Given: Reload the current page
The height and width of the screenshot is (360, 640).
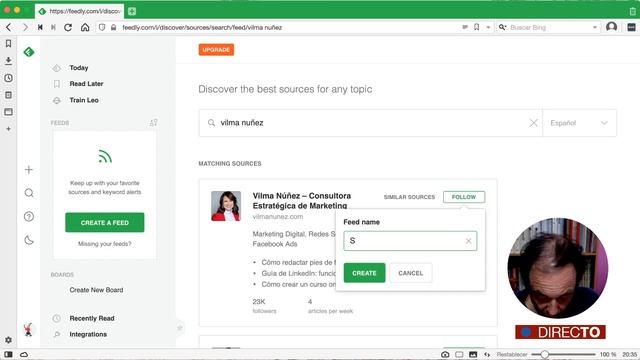Looking at the screenshot, I should 68,27.
